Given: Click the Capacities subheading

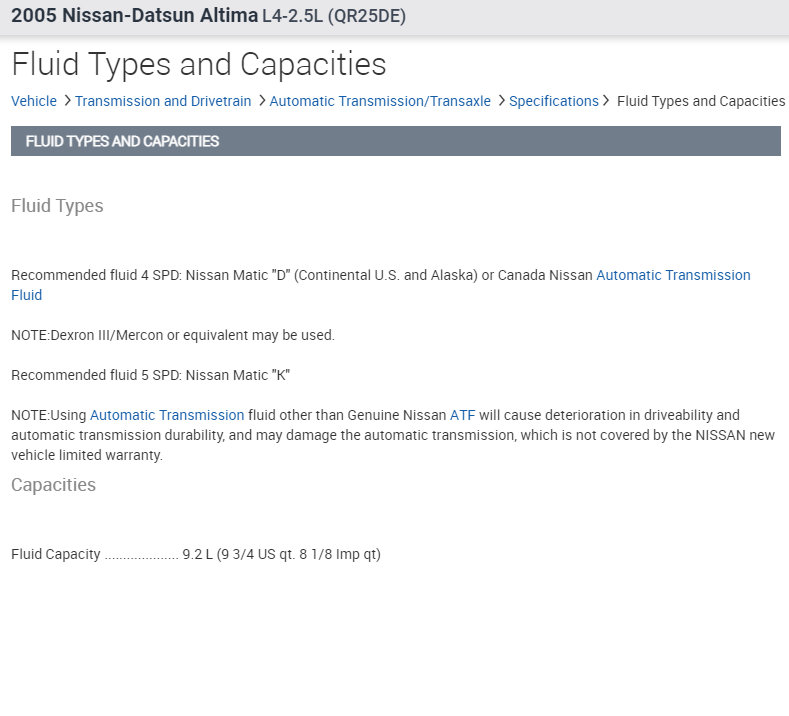Looking at the screenshot, I should click(53, 485).
